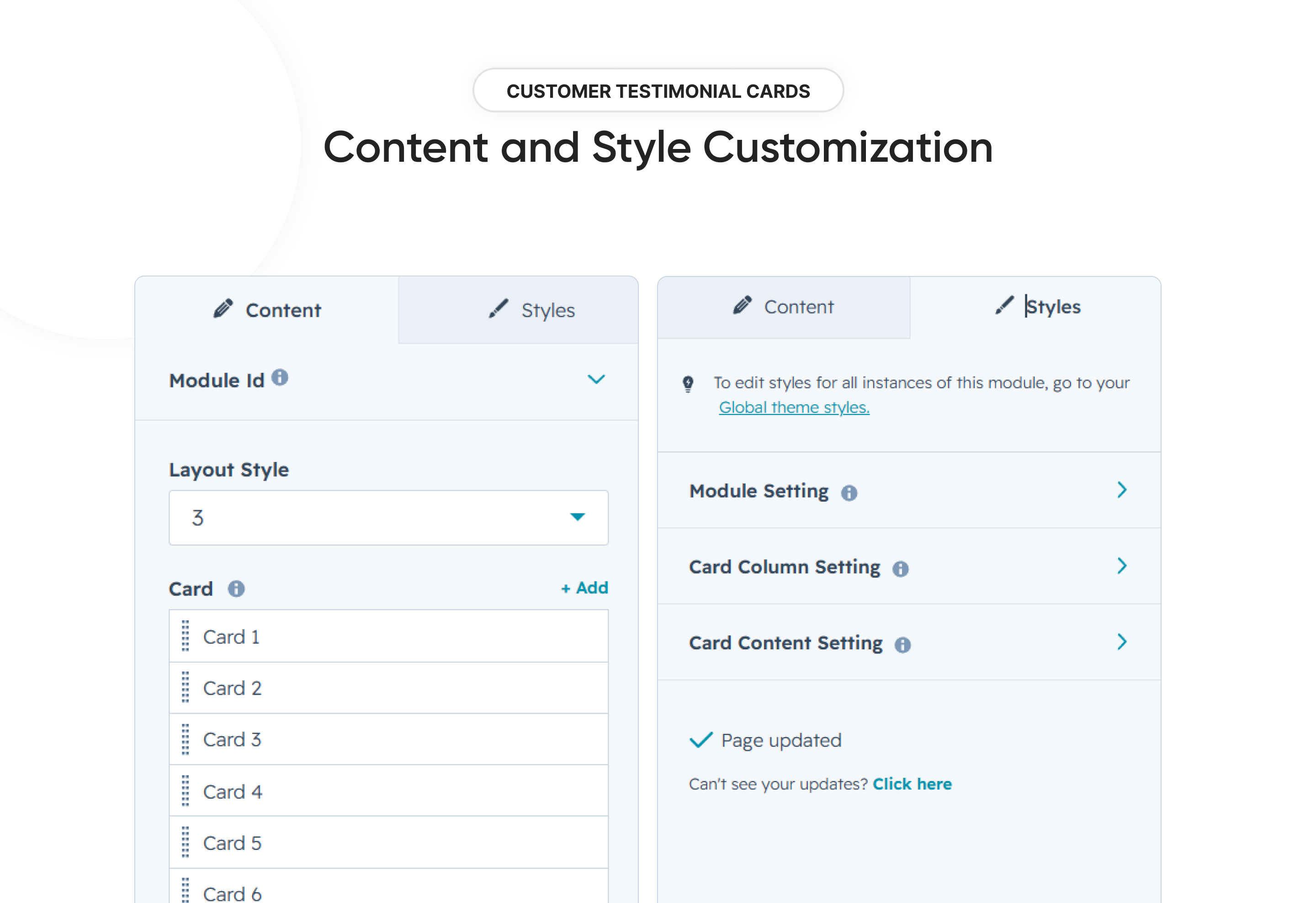Click the lightbulb tip icon
This screenshot has height=903, width=1316.
[x=688, y=384]
